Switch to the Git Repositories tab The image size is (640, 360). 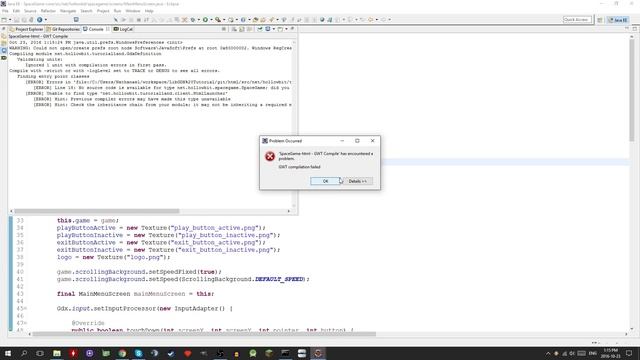63,29
